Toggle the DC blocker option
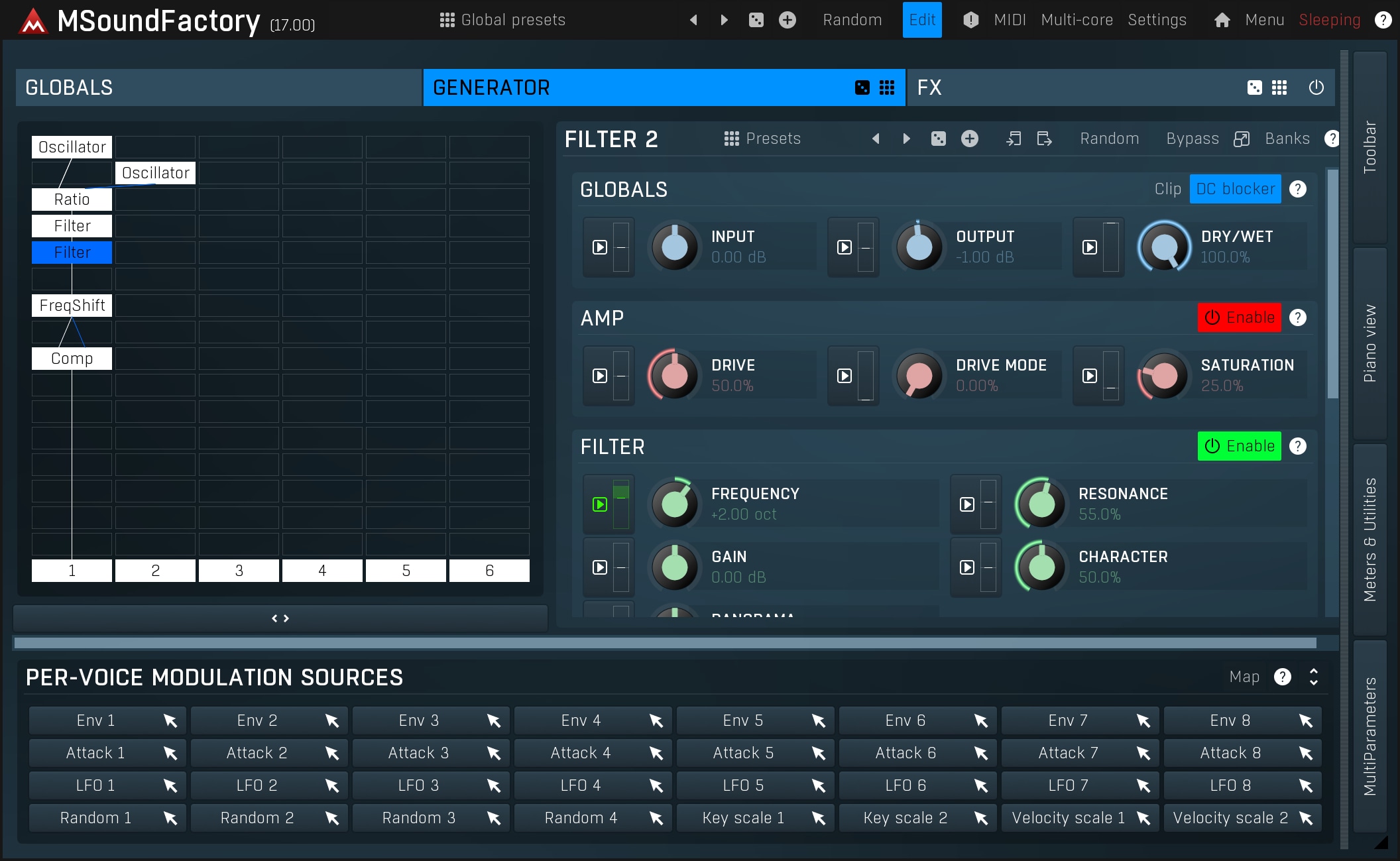Screen dimensions: 1400x861 [1235, 189]
